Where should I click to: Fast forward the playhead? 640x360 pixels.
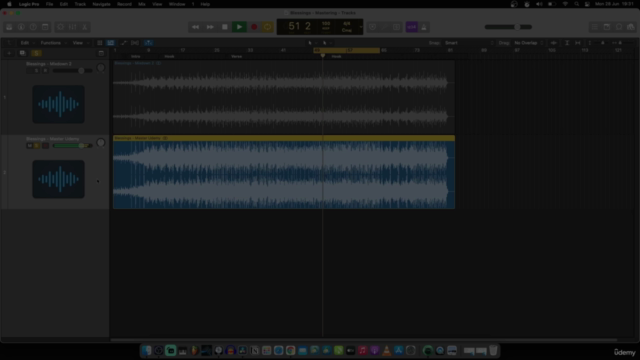[x=210, y=27]
